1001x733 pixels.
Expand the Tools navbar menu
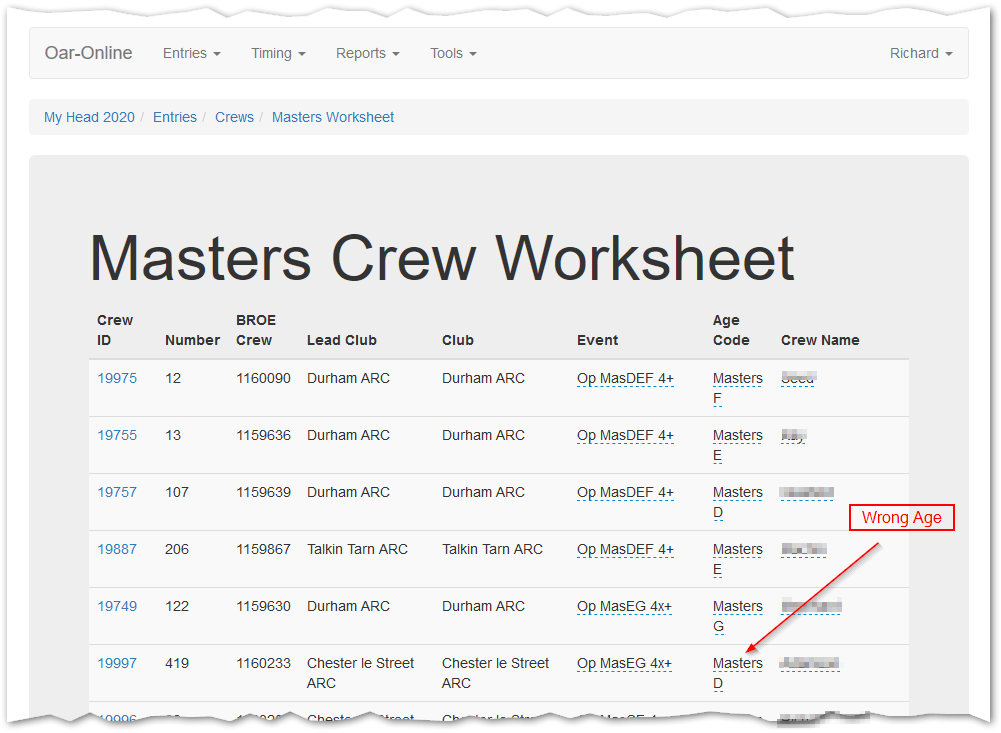[x=453, y=53]
